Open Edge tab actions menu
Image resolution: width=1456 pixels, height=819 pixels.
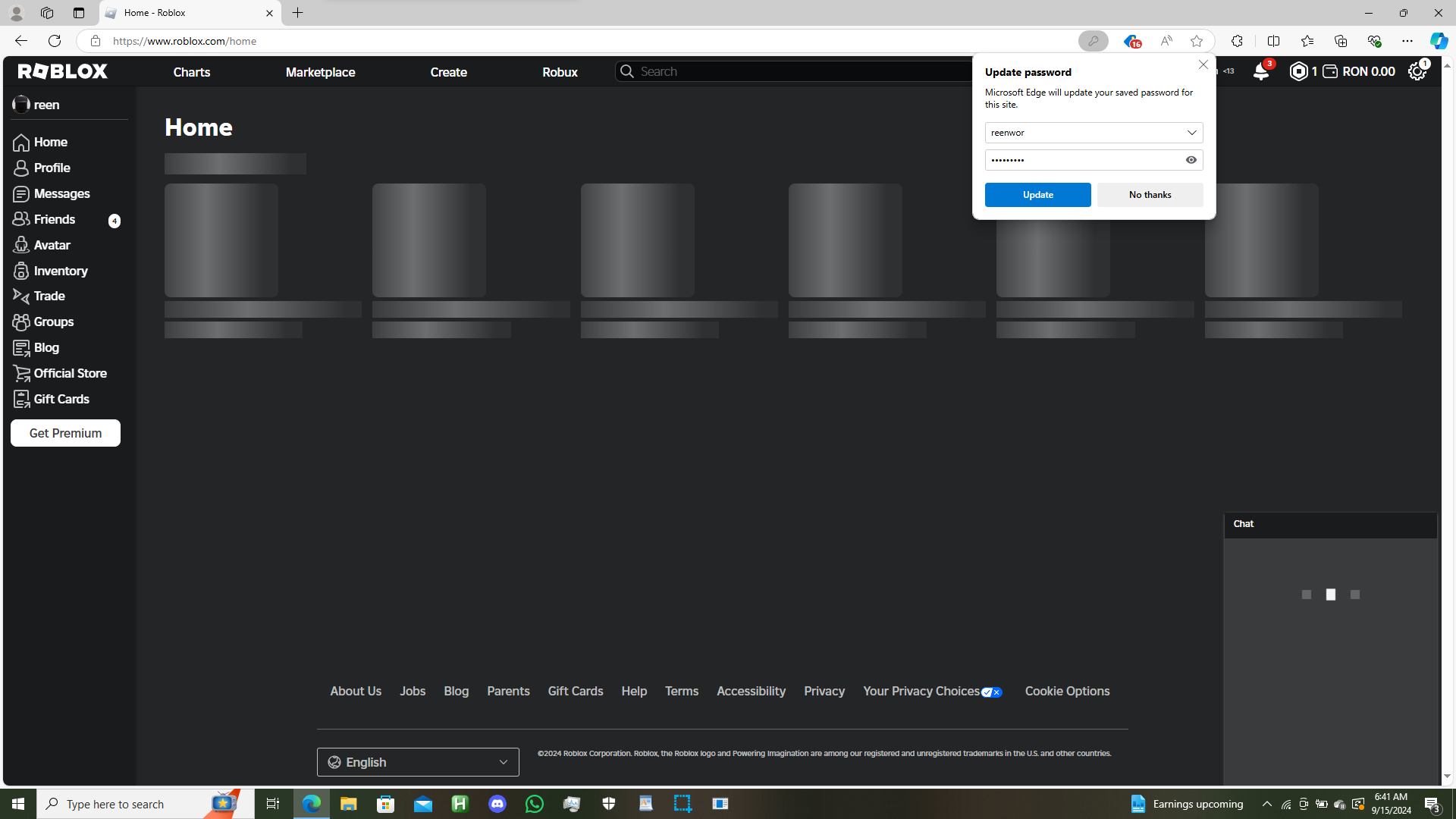pos(79,13)
